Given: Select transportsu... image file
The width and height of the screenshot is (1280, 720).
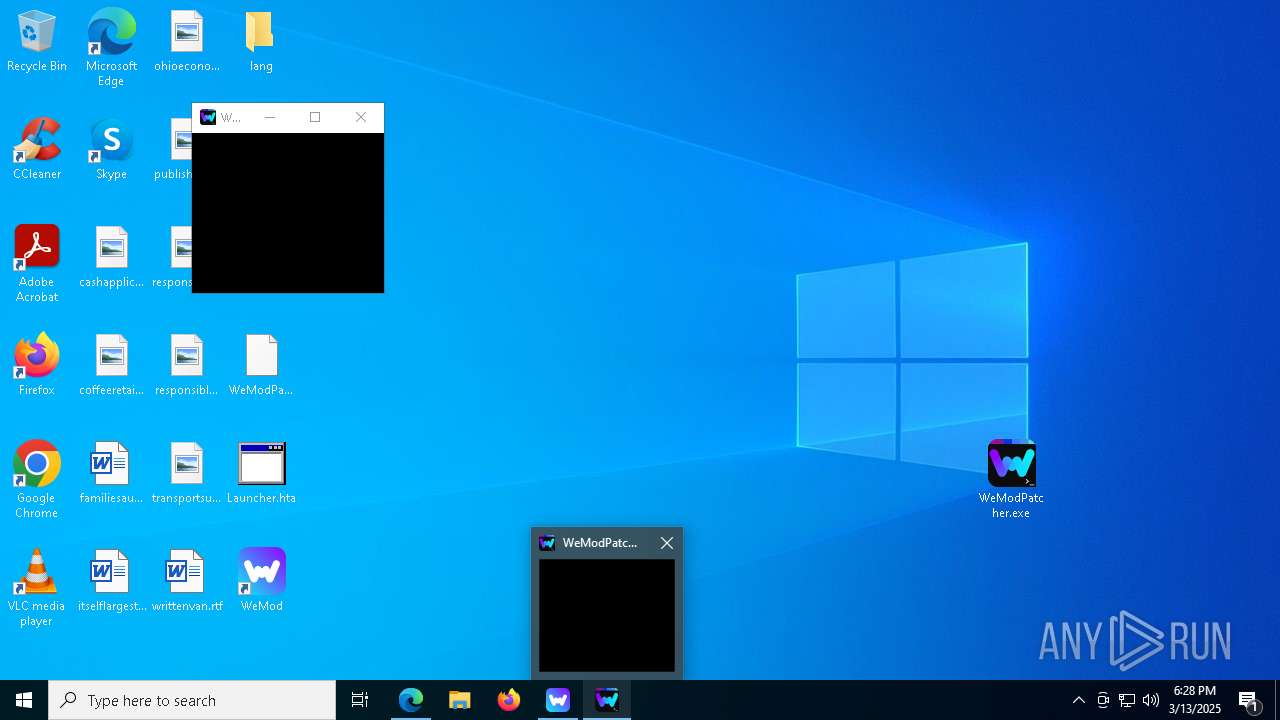Looking at the screenshot, I should point(186,473).
